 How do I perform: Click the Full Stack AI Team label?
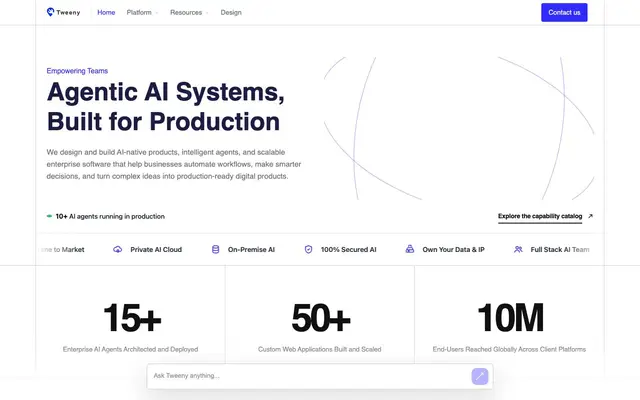point(560,249)
